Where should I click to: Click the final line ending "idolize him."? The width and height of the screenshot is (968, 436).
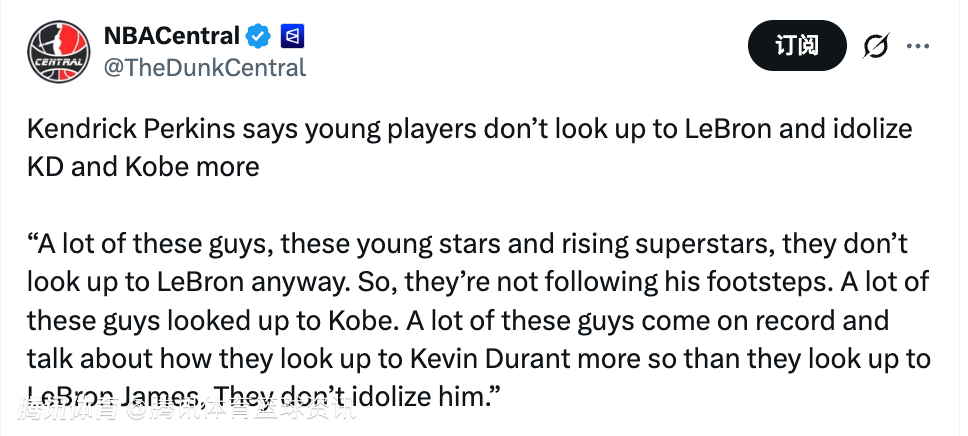pyautogui.click(x=265, y=396)
